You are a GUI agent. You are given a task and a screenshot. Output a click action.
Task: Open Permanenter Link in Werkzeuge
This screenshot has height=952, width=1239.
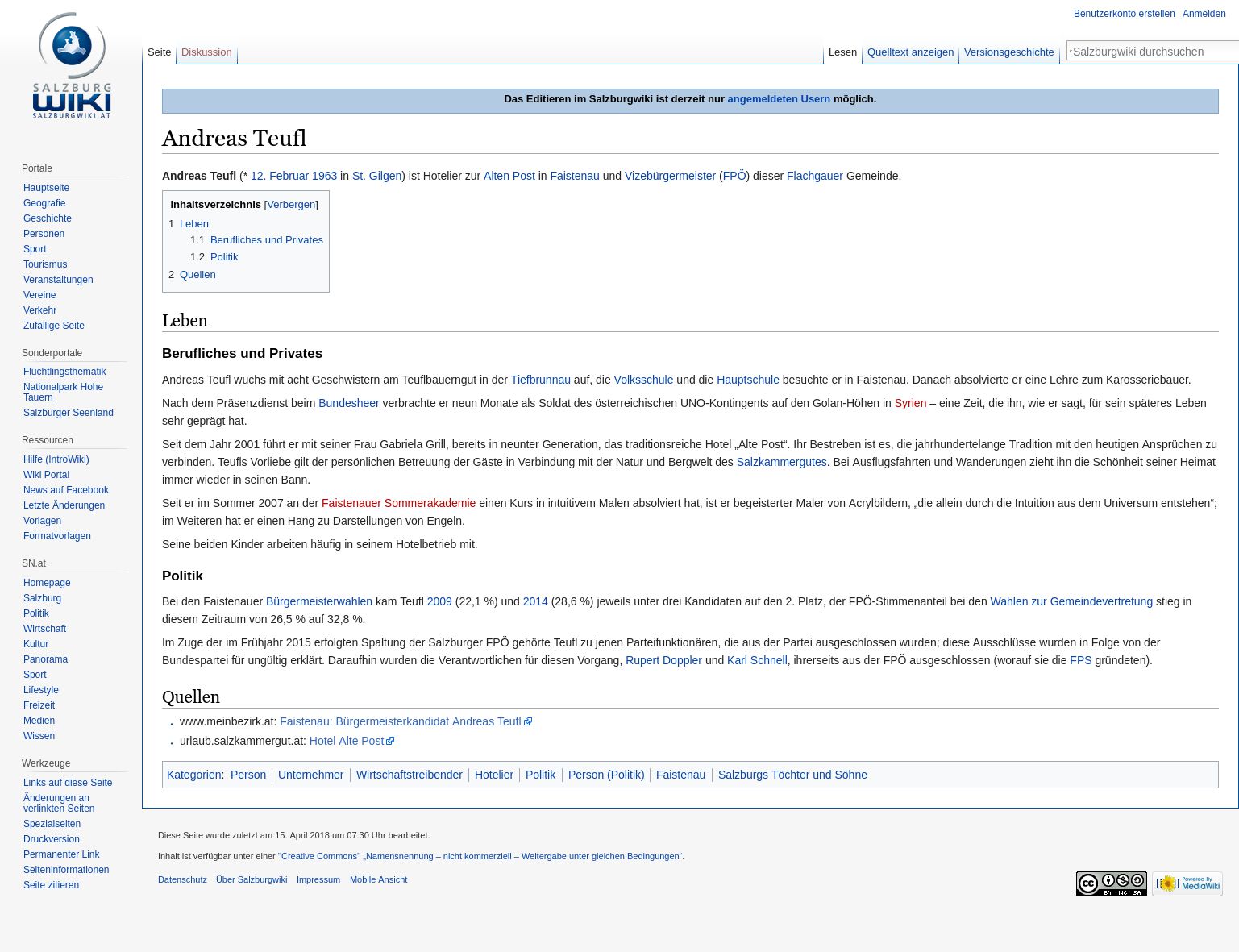point(61,854)
